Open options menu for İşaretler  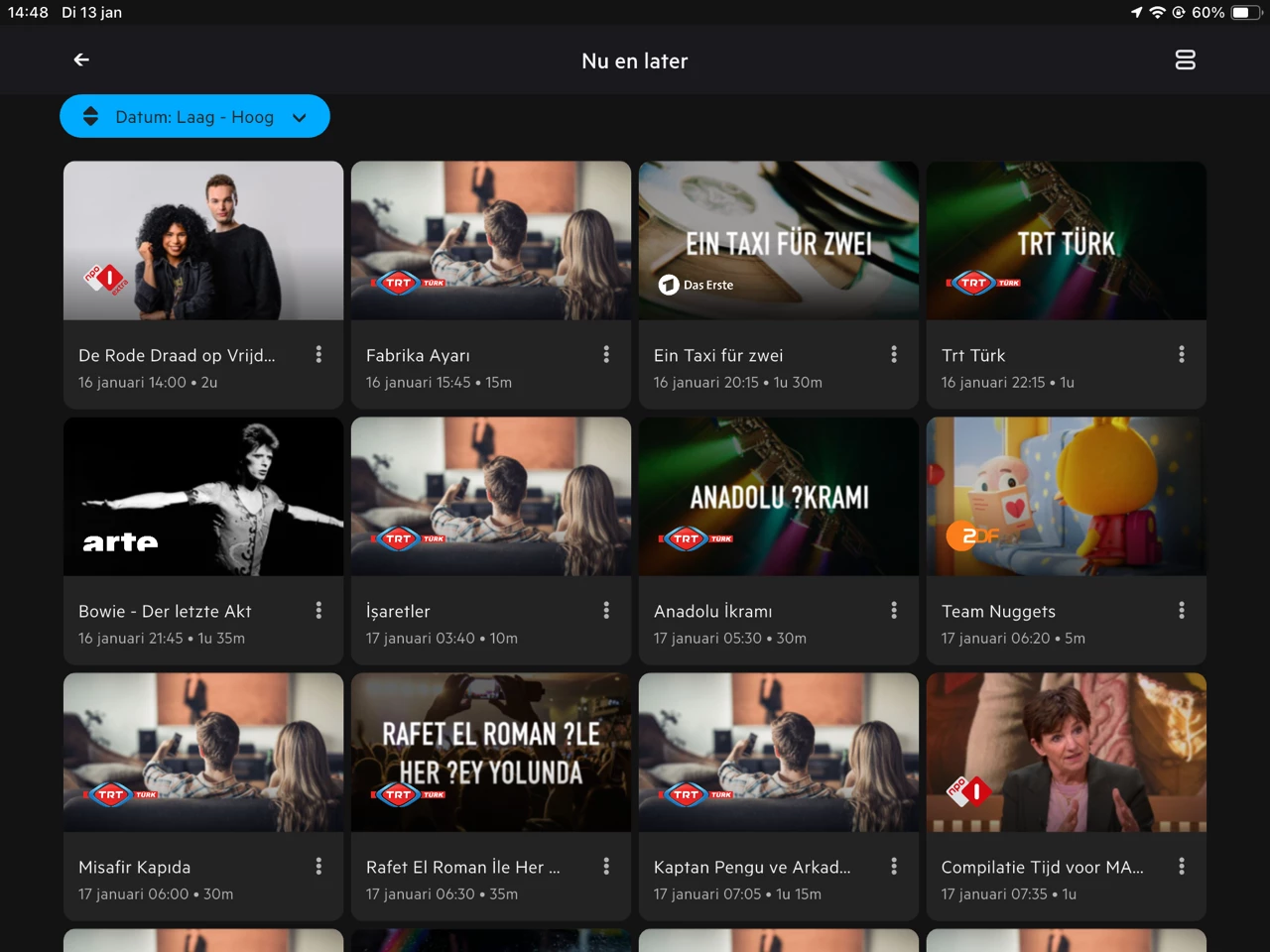(x=606, y=610)
